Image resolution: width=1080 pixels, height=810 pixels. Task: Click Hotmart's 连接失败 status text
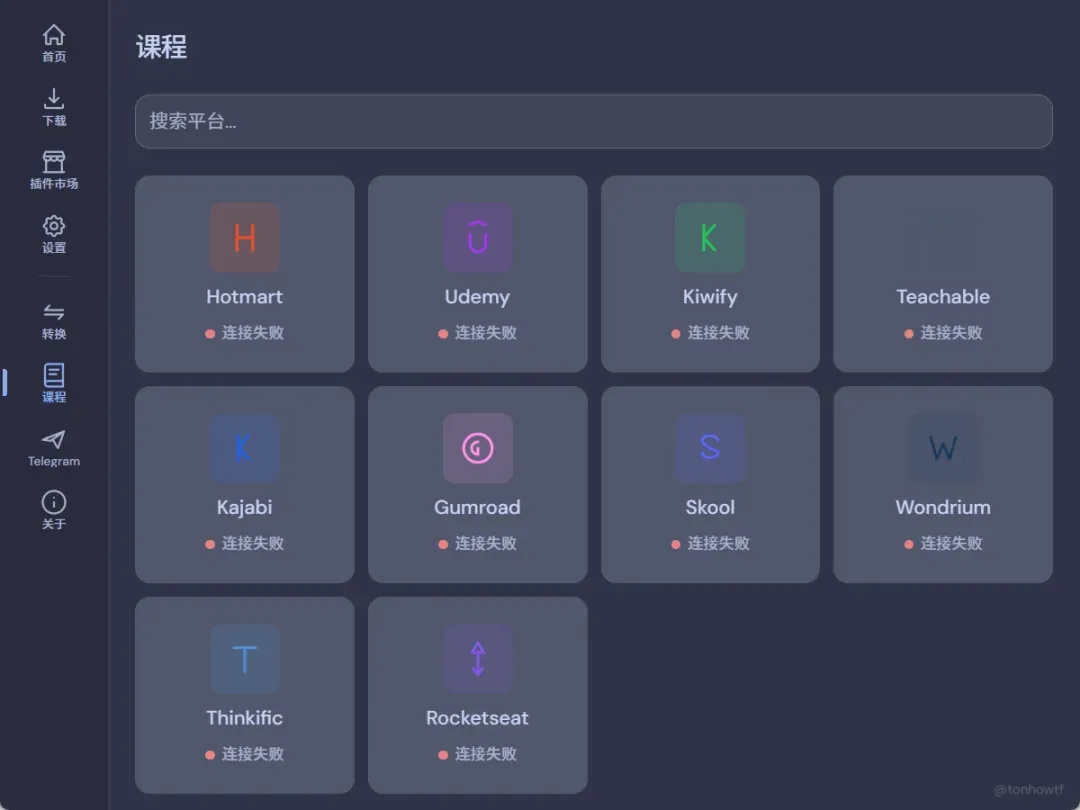(253, 333)
